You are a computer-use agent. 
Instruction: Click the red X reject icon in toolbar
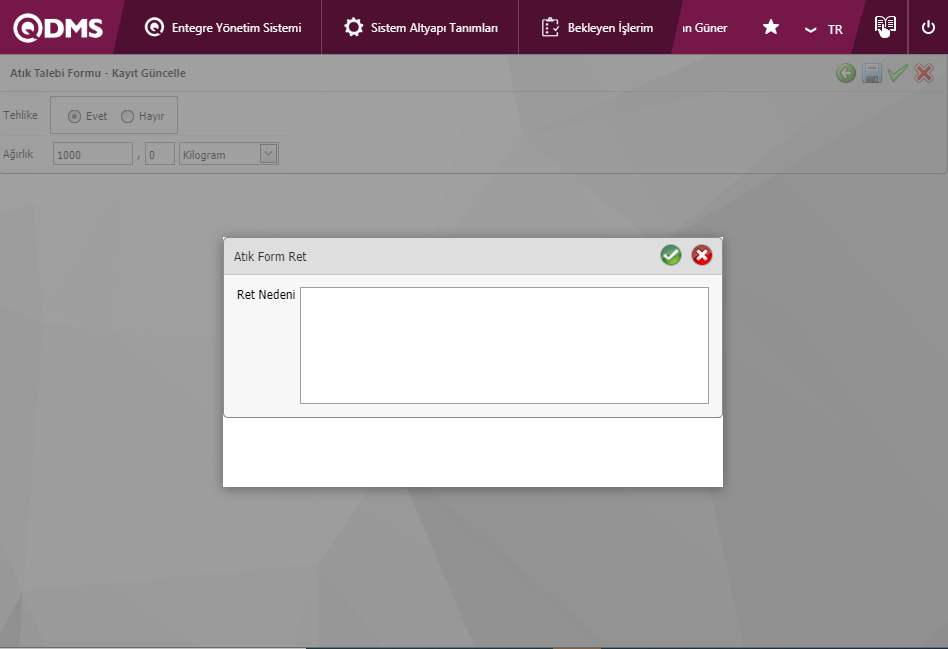924,73
